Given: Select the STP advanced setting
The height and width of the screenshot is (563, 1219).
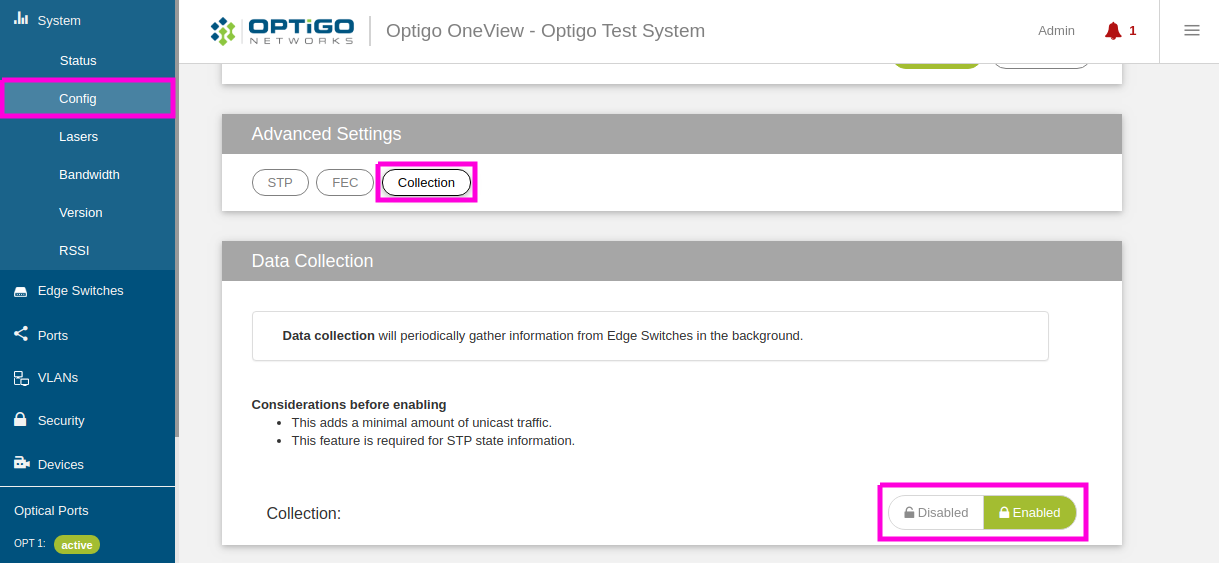Looking at the screenshot, I should tap(280, 182).
